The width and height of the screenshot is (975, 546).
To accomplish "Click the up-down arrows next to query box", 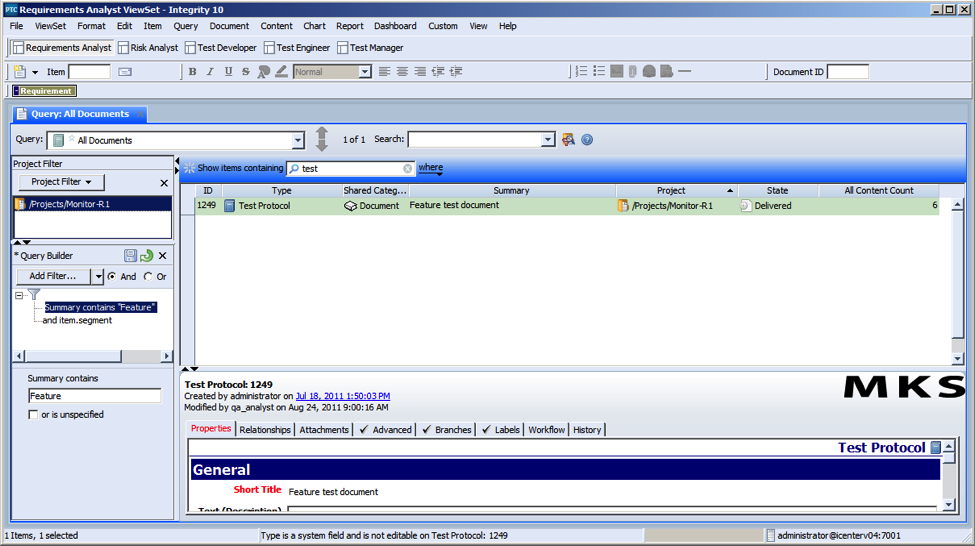I will point(321,139).
